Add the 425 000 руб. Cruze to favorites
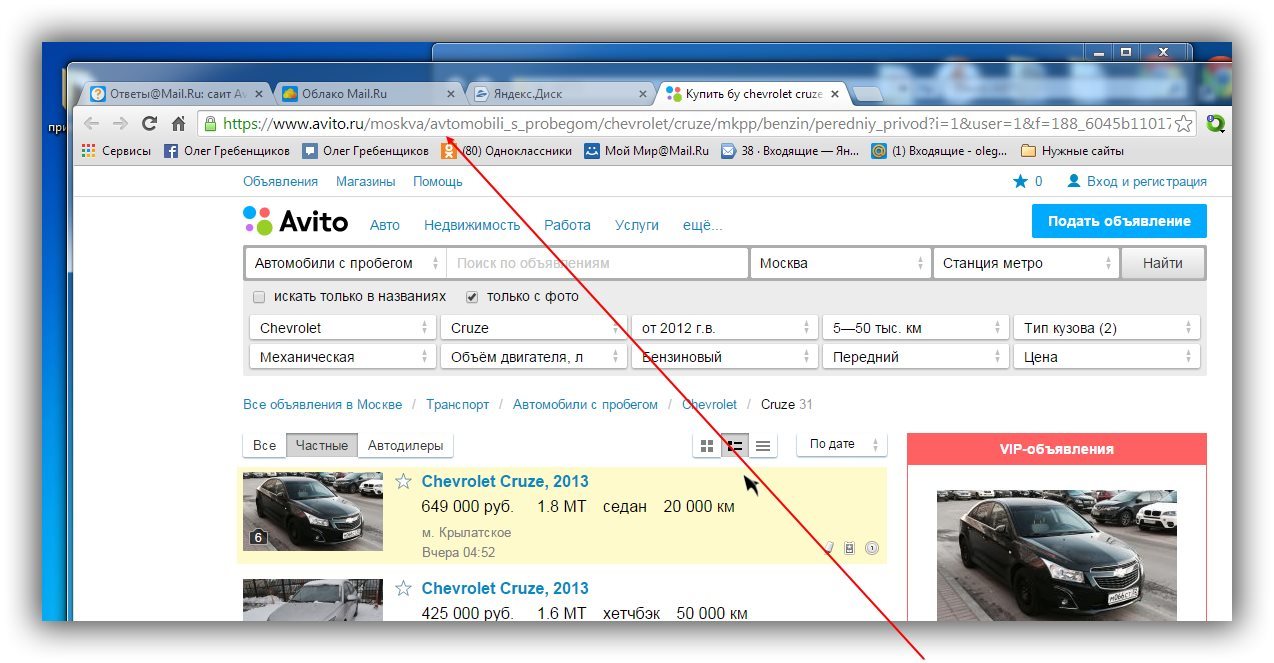This screenshot has width=1274, height=663. click(x=403, y=588)
